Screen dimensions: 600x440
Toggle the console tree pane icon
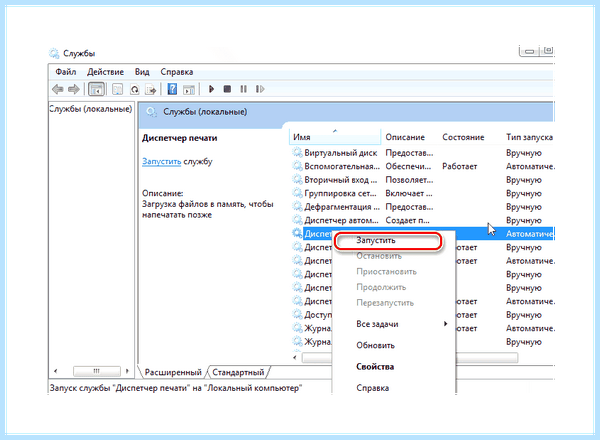click(x=96, y=90)
